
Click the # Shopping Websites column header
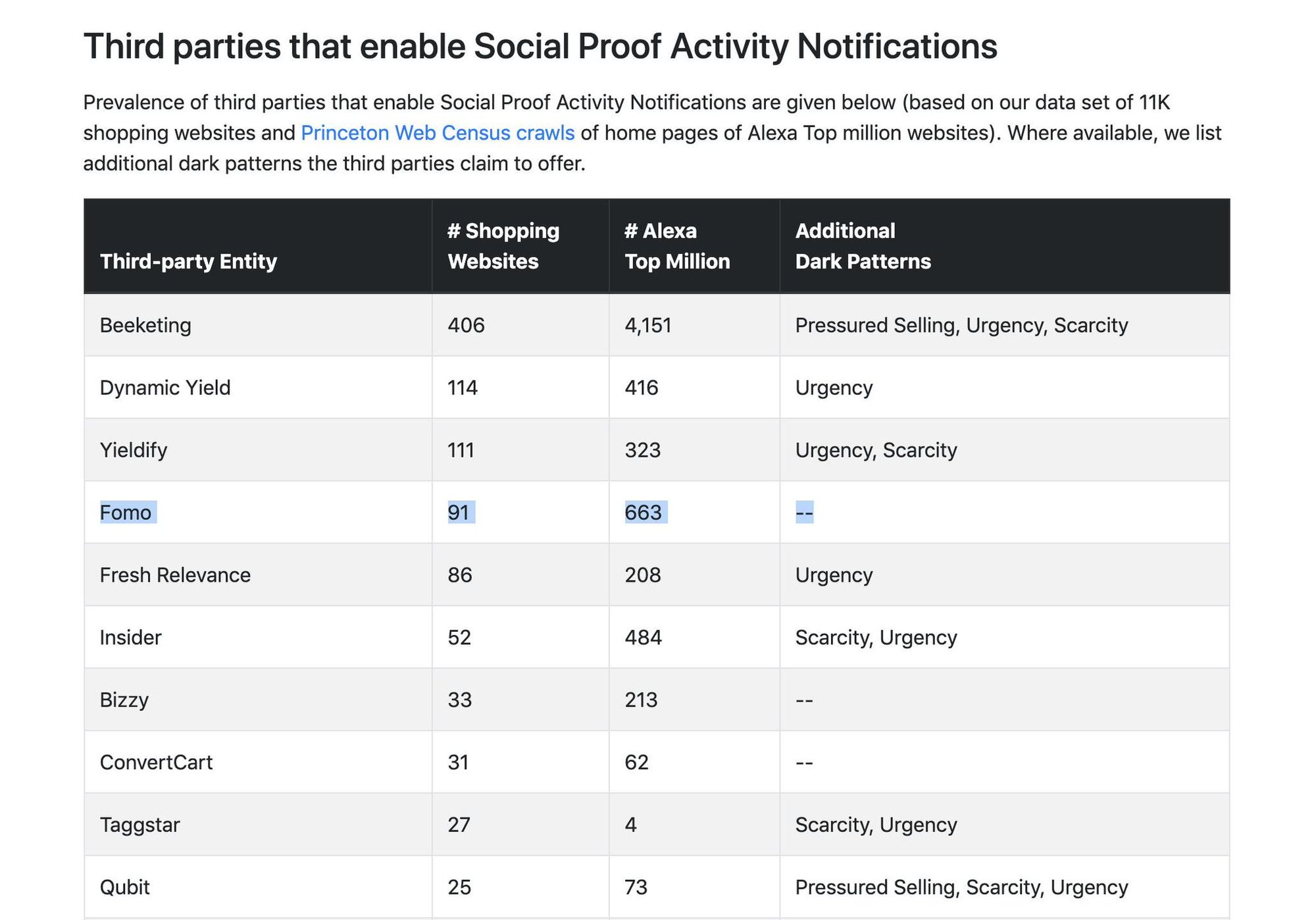(503, 245)
